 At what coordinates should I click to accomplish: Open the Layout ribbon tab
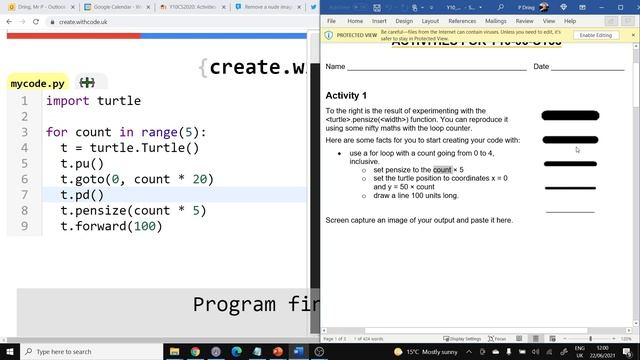pos(430,21)
